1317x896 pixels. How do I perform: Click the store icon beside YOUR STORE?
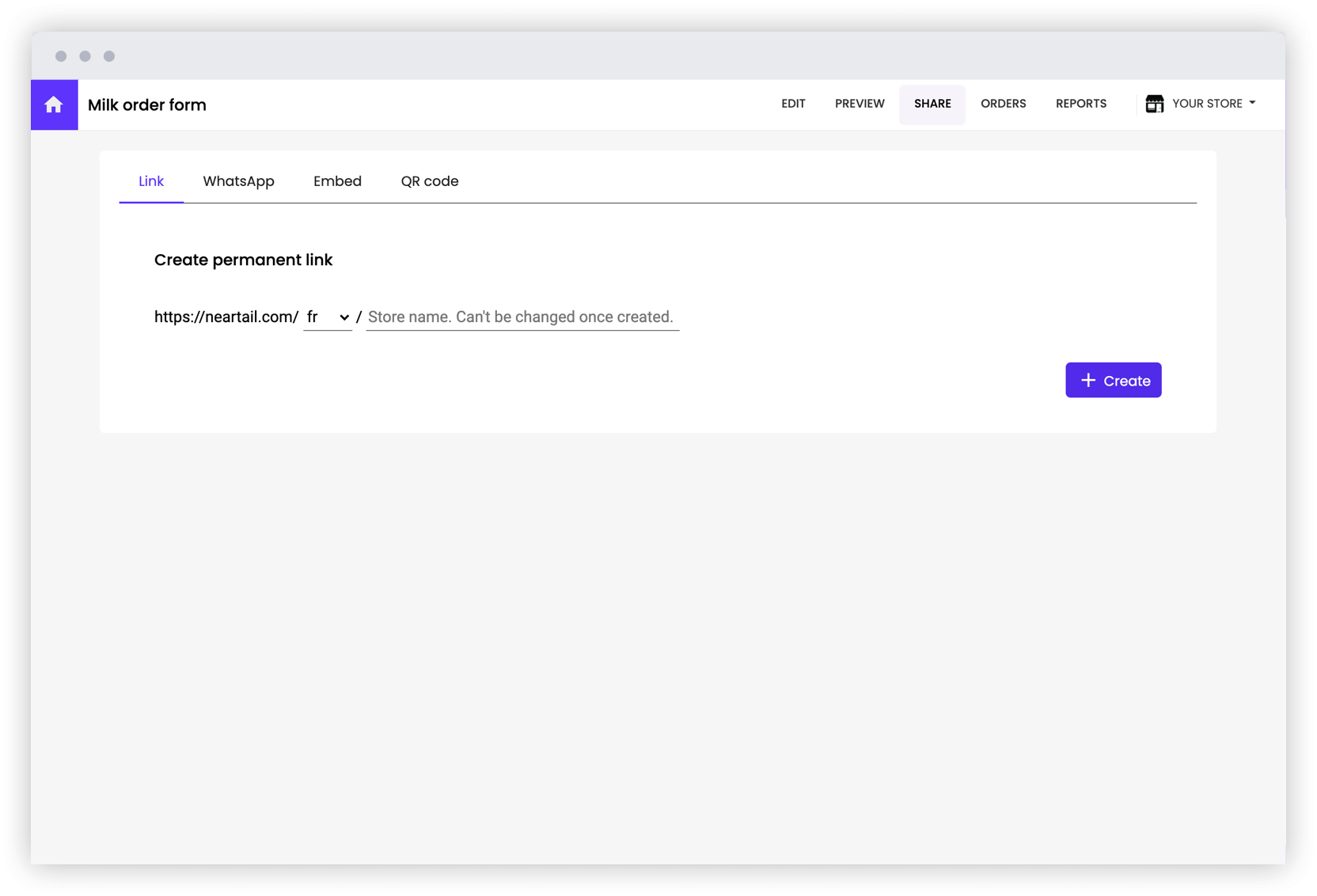(x=1155, y=104)
